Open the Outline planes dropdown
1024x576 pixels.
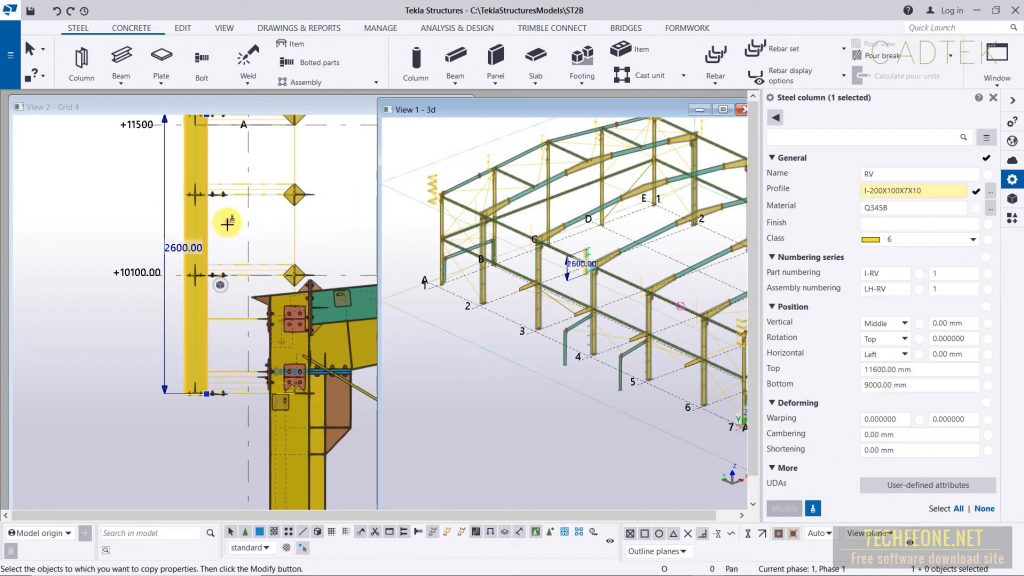coord(656,551)
